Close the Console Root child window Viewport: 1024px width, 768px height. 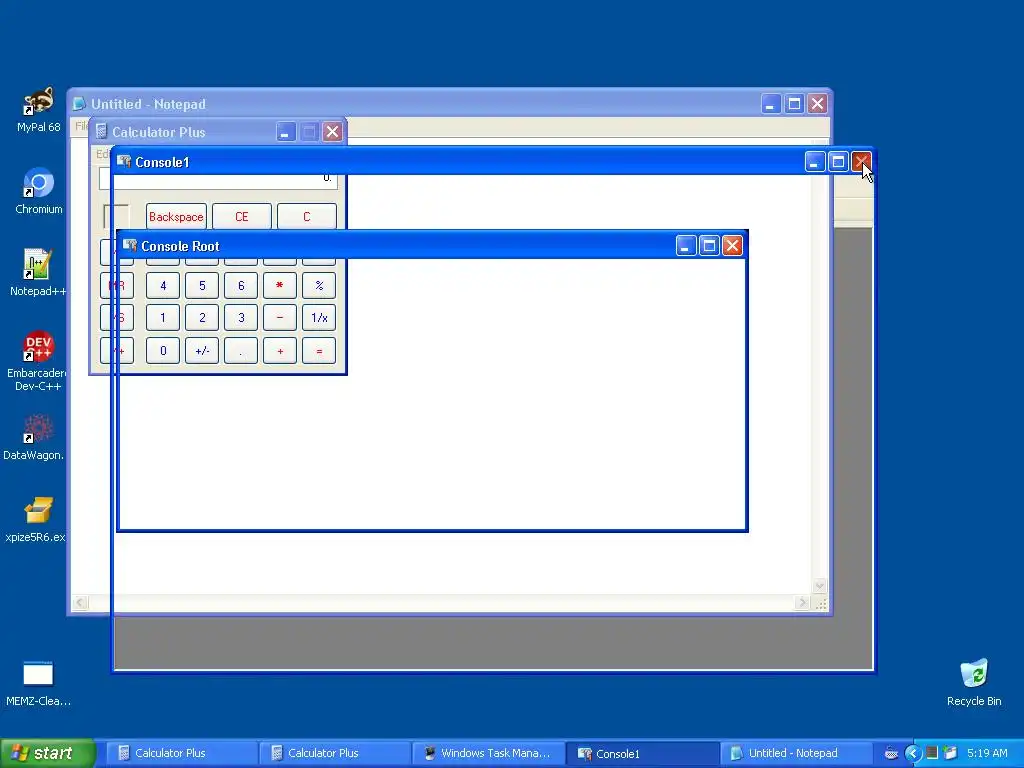[x=733, y=246]
